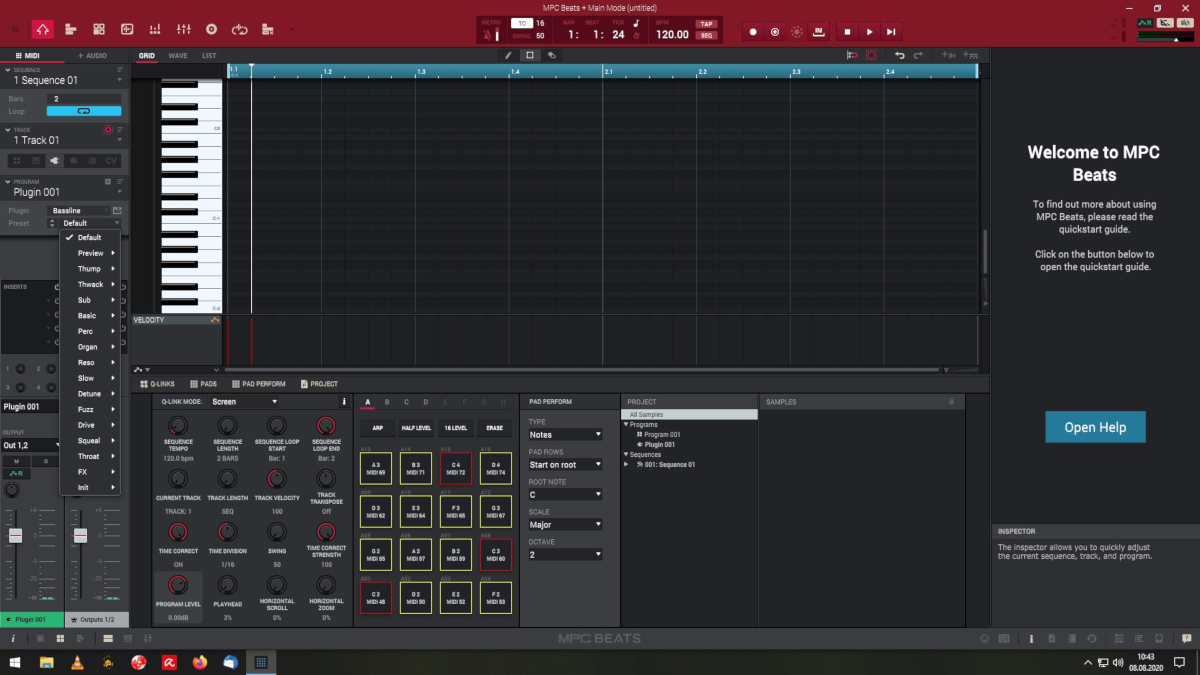This screenshot has height=675, width=1200.
Task: Toggle the Loop button for the sequence
Action: pyautogui.click(x=84, y=111)
